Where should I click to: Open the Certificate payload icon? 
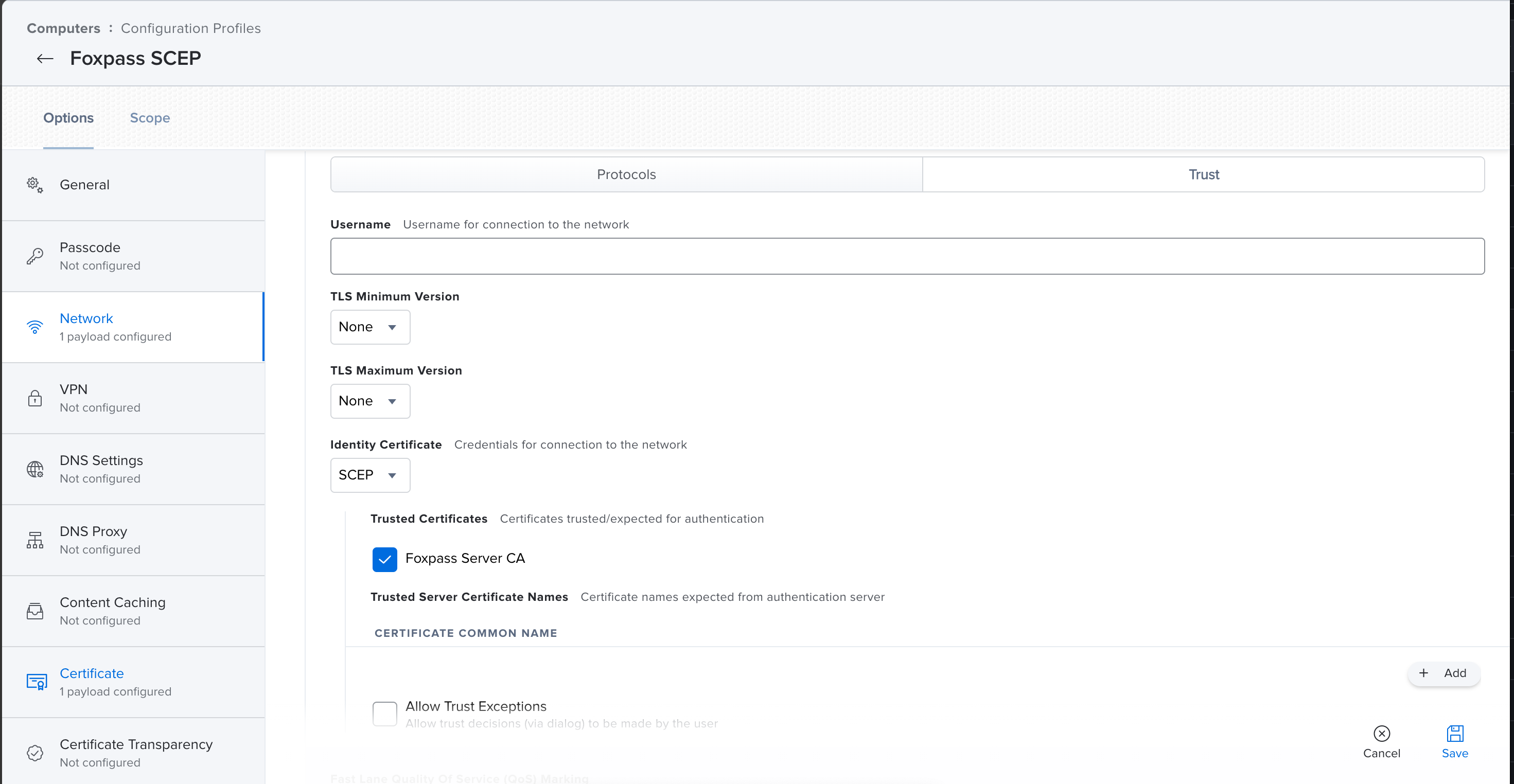pos(37,682)
